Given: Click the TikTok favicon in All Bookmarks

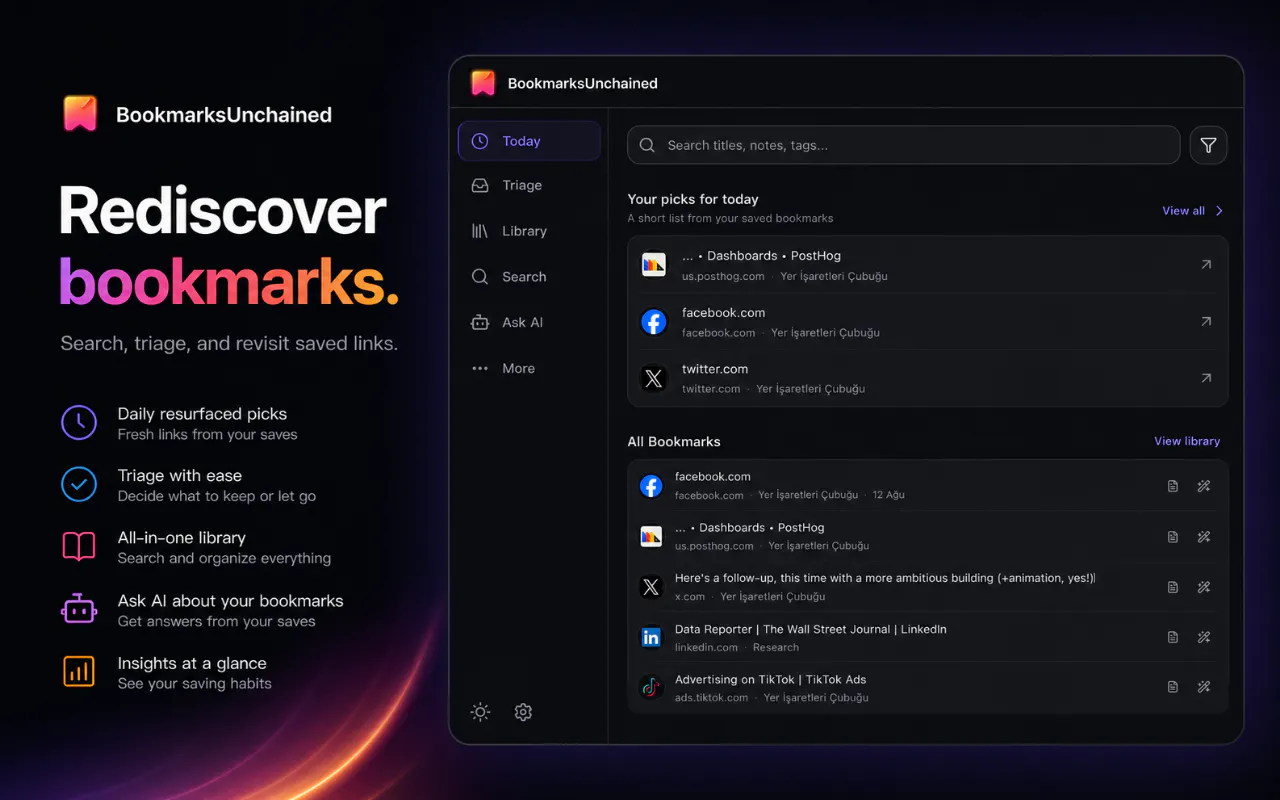Looking at the screenshot, I should pos(651,687).
